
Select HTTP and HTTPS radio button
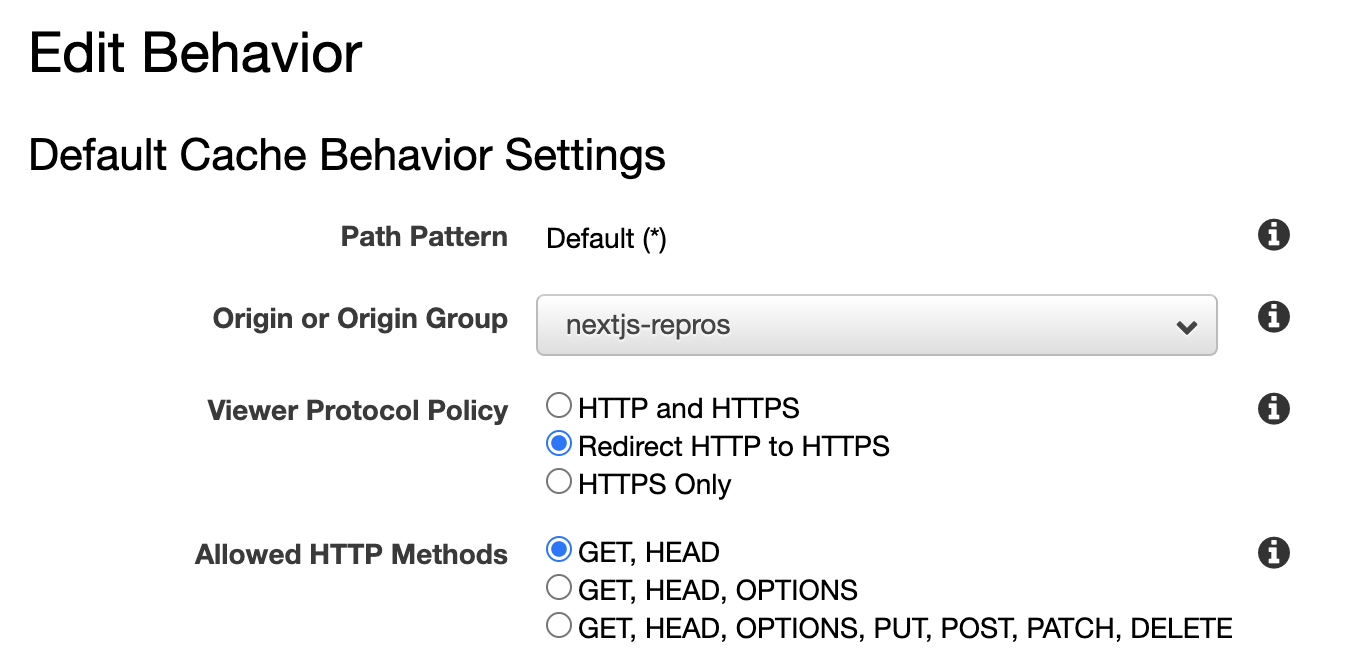[x=559, y=406]
